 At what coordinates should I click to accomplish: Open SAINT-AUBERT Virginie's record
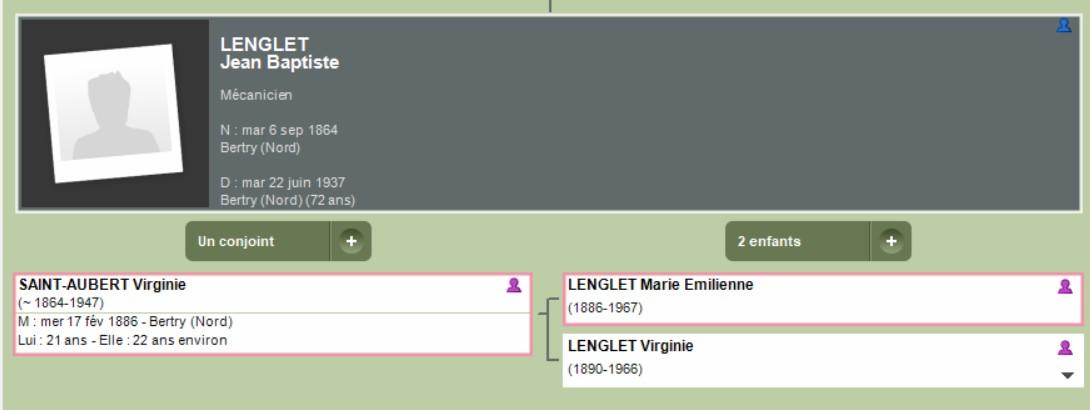[x=103, y=284]
